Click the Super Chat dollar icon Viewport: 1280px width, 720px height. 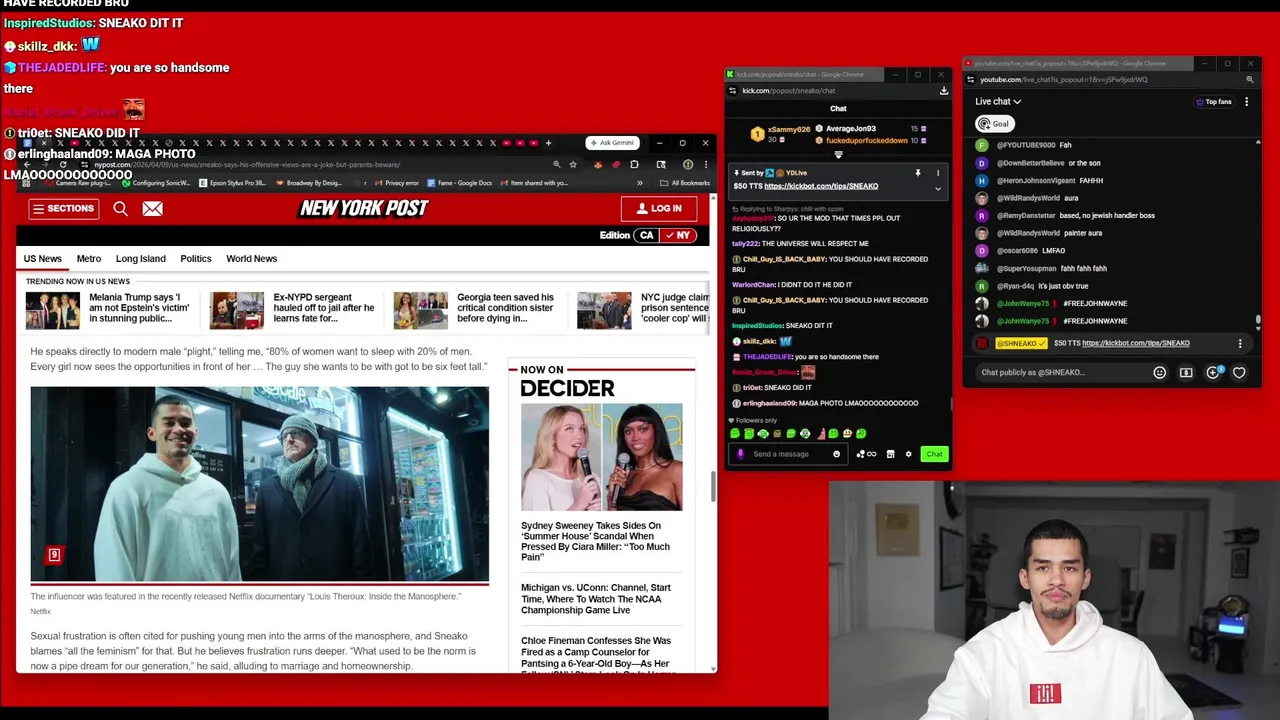[x=1186, y=372]
